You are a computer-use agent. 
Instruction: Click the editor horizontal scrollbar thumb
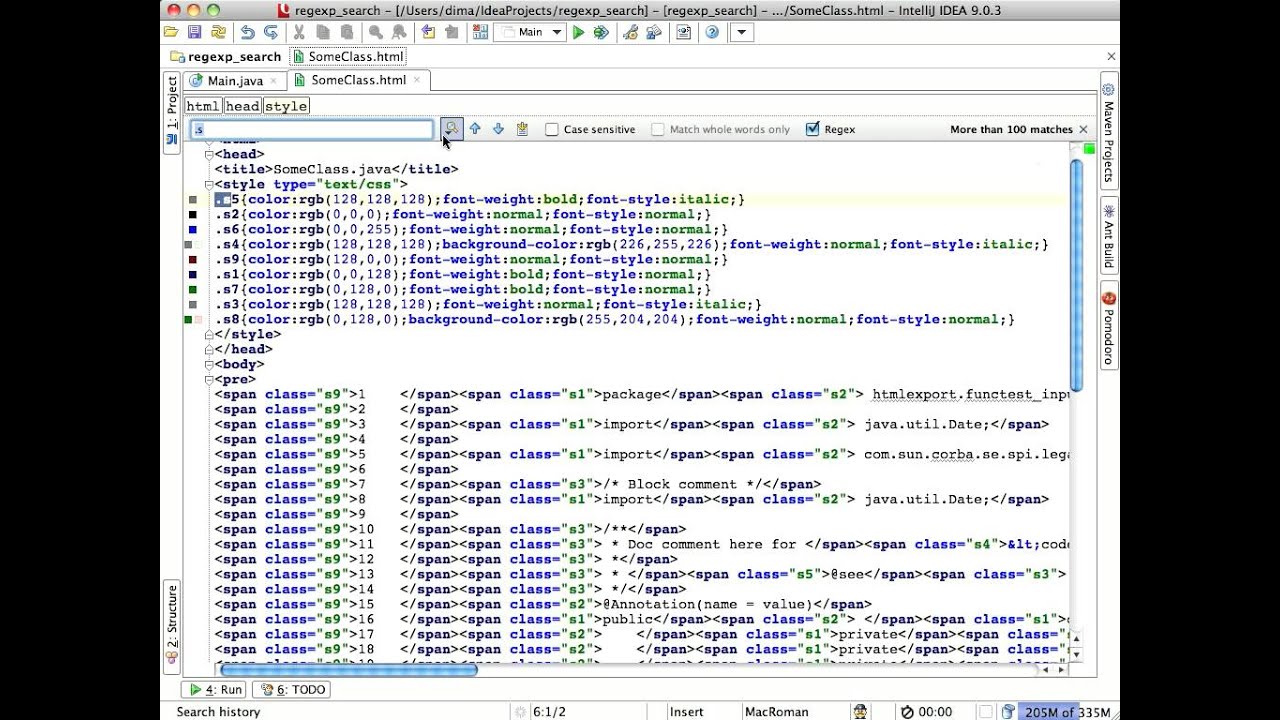(349, 669)
